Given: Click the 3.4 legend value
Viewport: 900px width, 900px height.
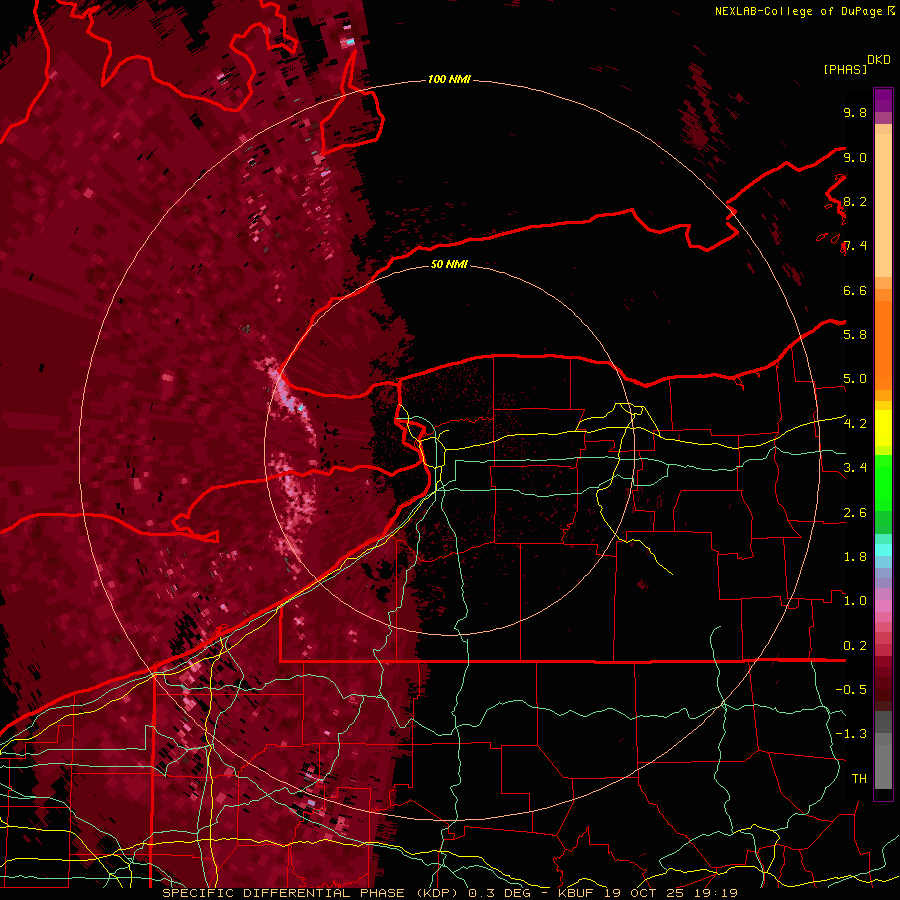Looking at the screenshot, I should pyautogui.click(x=855, y=468).
